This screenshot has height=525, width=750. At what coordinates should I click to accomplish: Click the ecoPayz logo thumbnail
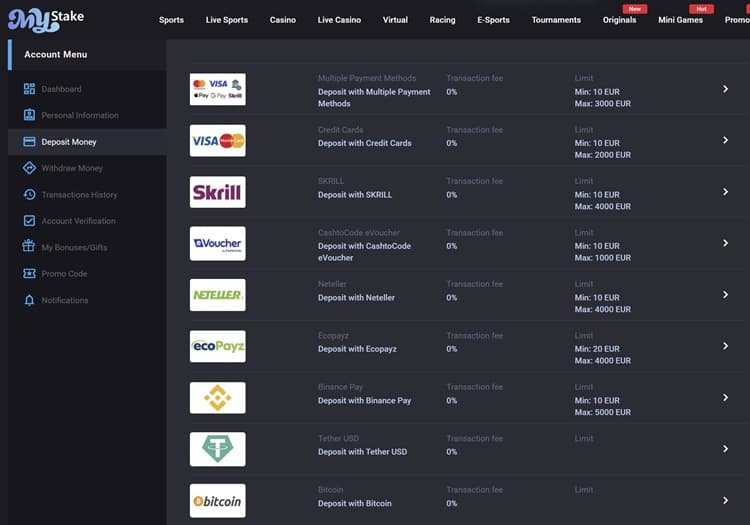218,346
